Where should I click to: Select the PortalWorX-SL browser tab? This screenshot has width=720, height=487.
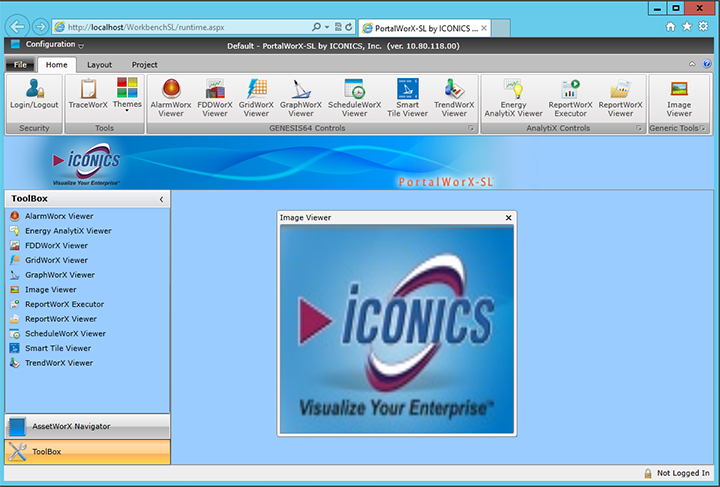pyautogui.click(x=425, y=28)
